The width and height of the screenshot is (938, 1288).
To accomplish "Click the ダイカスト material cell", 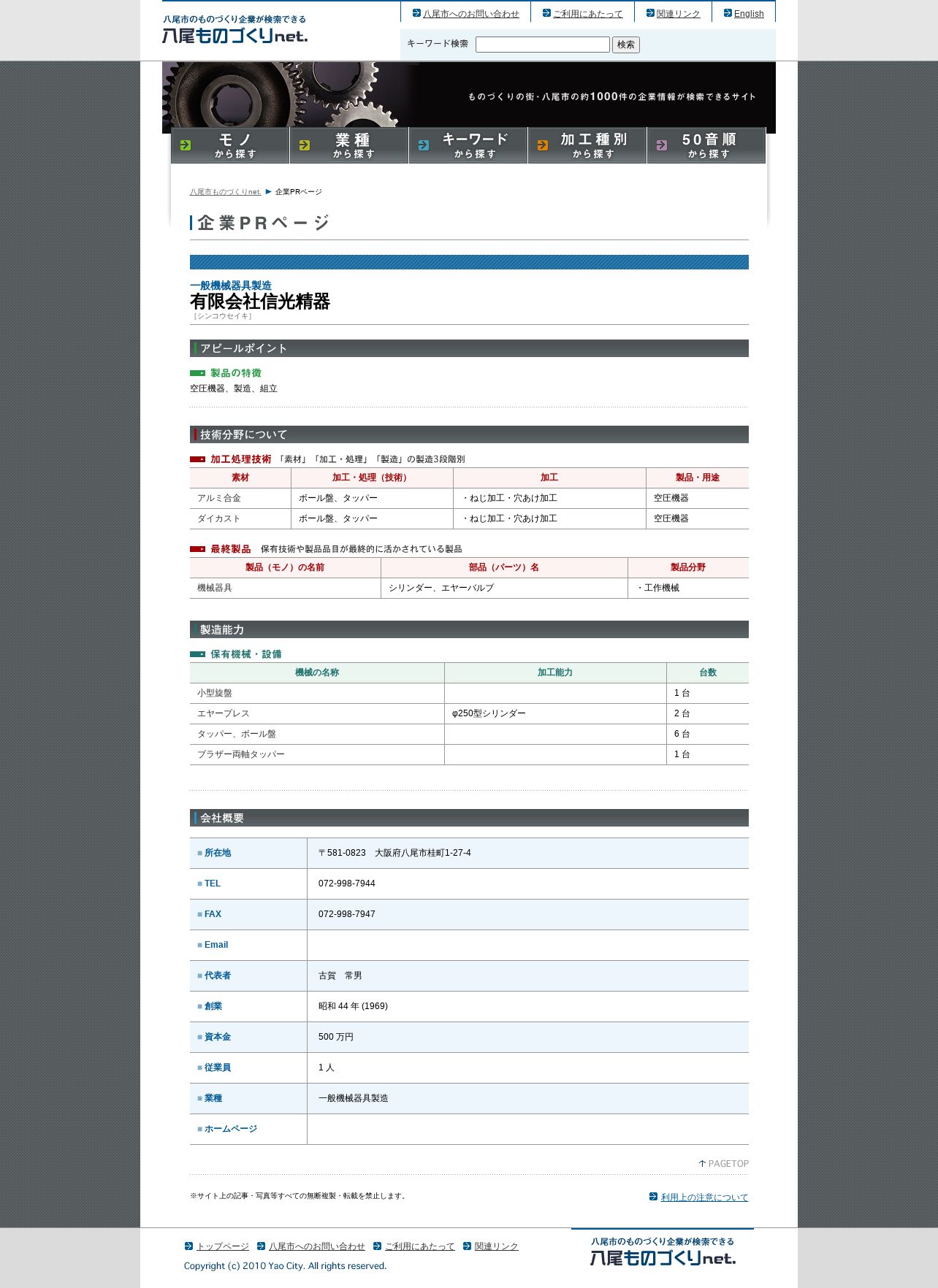I will tap(240, 518).
